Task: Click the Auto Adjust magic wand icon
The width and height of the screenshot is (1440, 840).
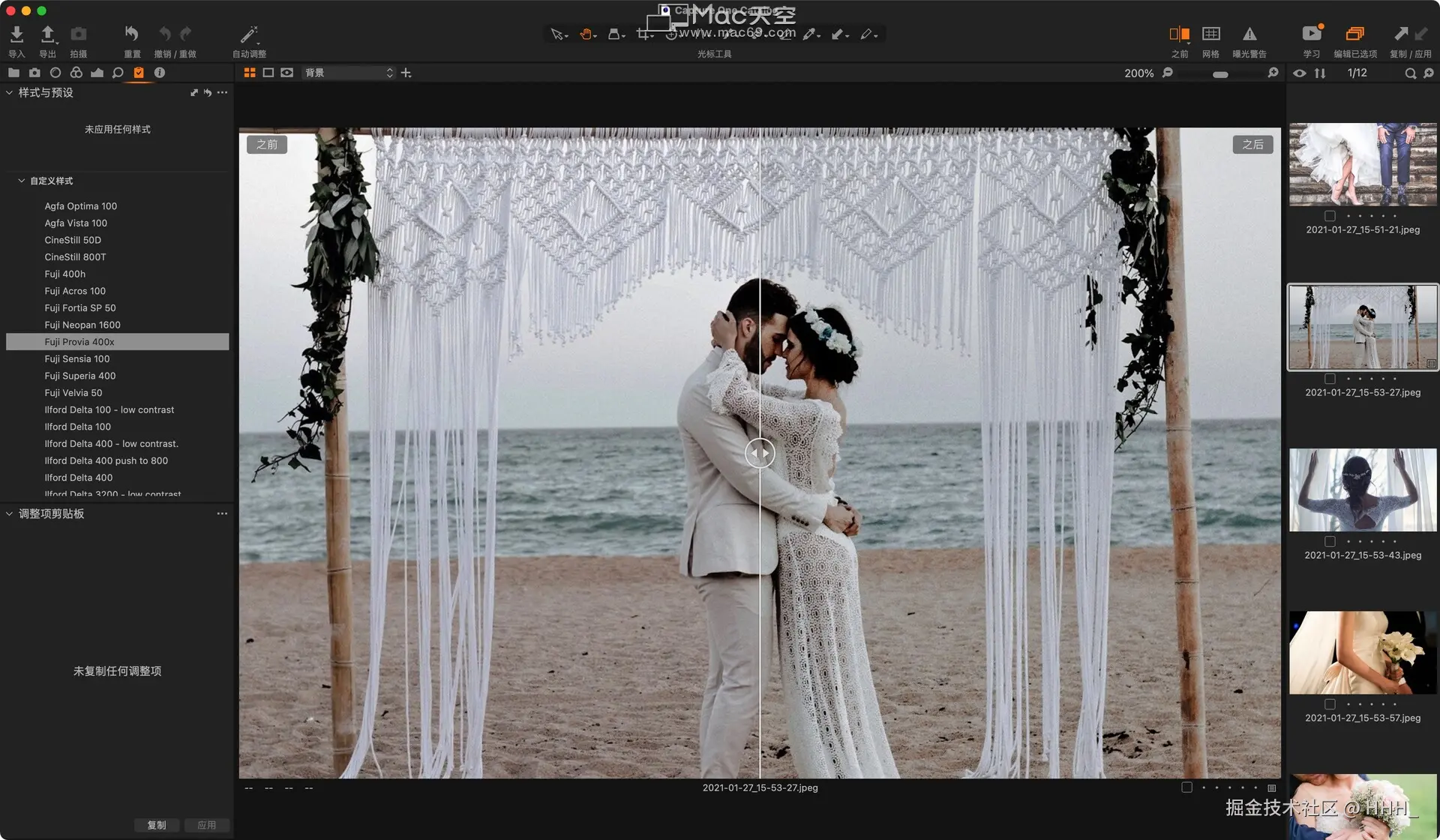Action: coord(249,34)
